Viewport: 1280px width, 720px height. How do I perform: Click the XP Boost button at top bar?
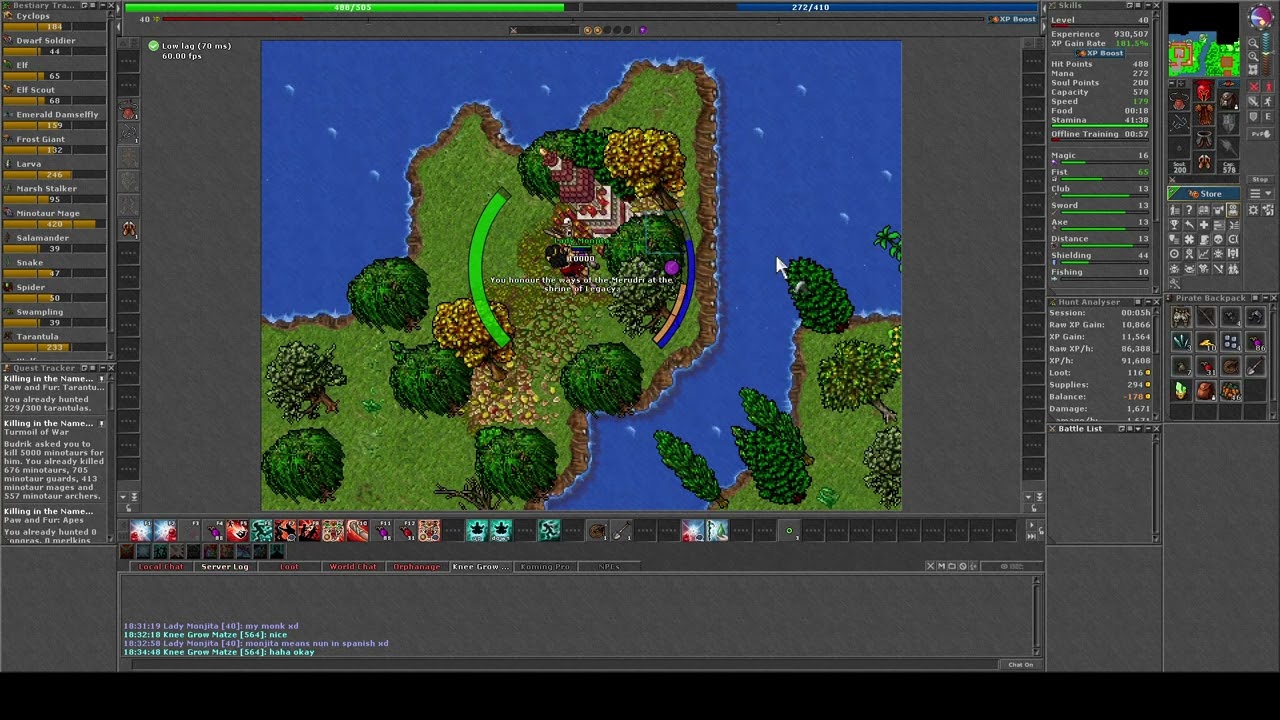[x=1013, y=19]
